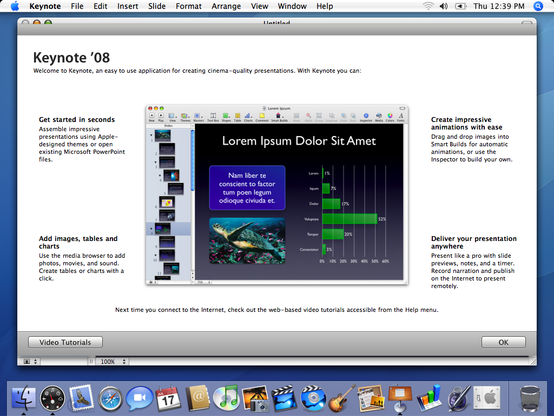Open System Preferences switch icon in Dock
The height and width of the screenshot is (416, 554).
point(487,398)
